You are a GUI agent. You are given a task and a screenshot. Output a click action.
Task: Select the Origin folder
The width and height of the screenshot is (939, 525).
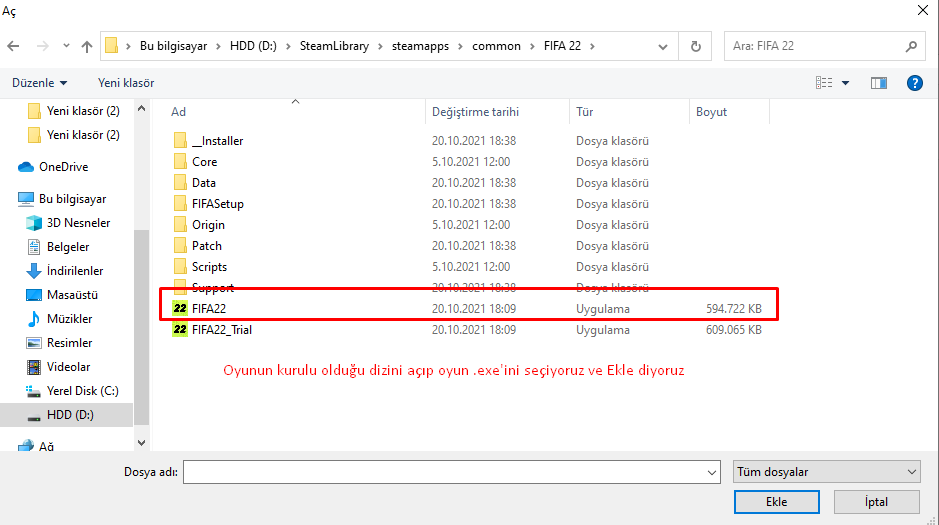[208, 224]
